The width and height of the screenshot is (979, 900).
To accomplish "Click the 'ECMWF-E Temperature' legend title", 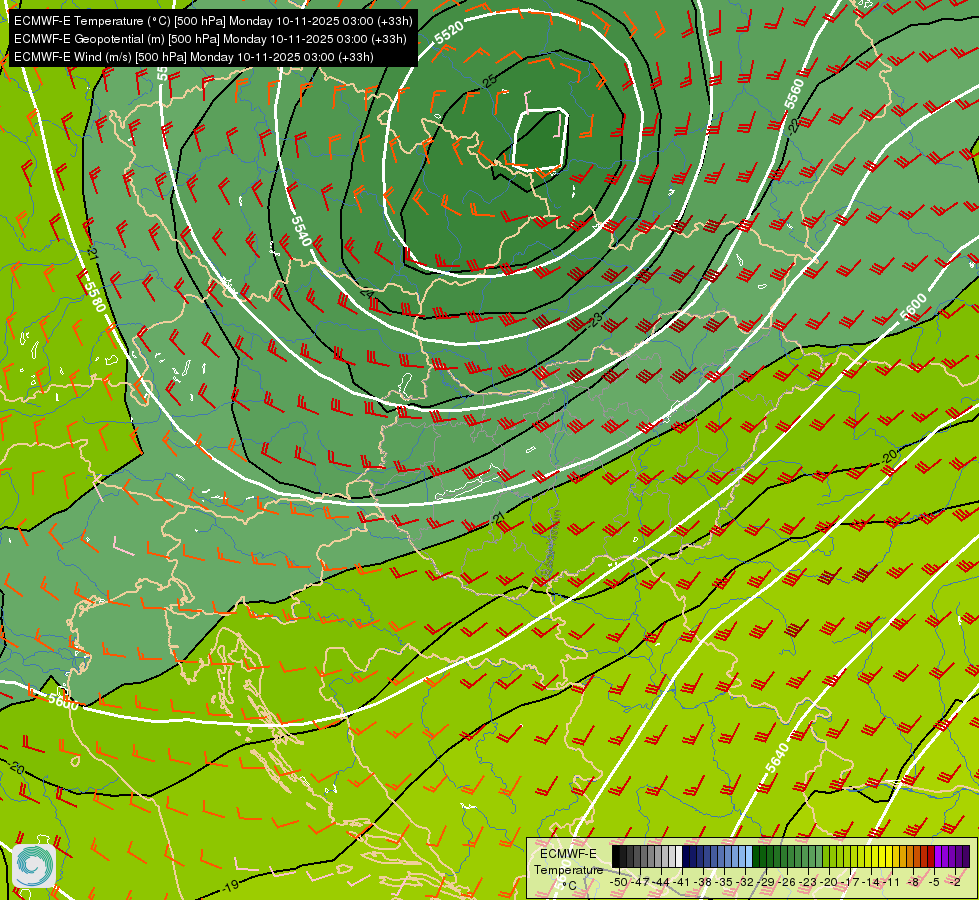I will (568, 862).
